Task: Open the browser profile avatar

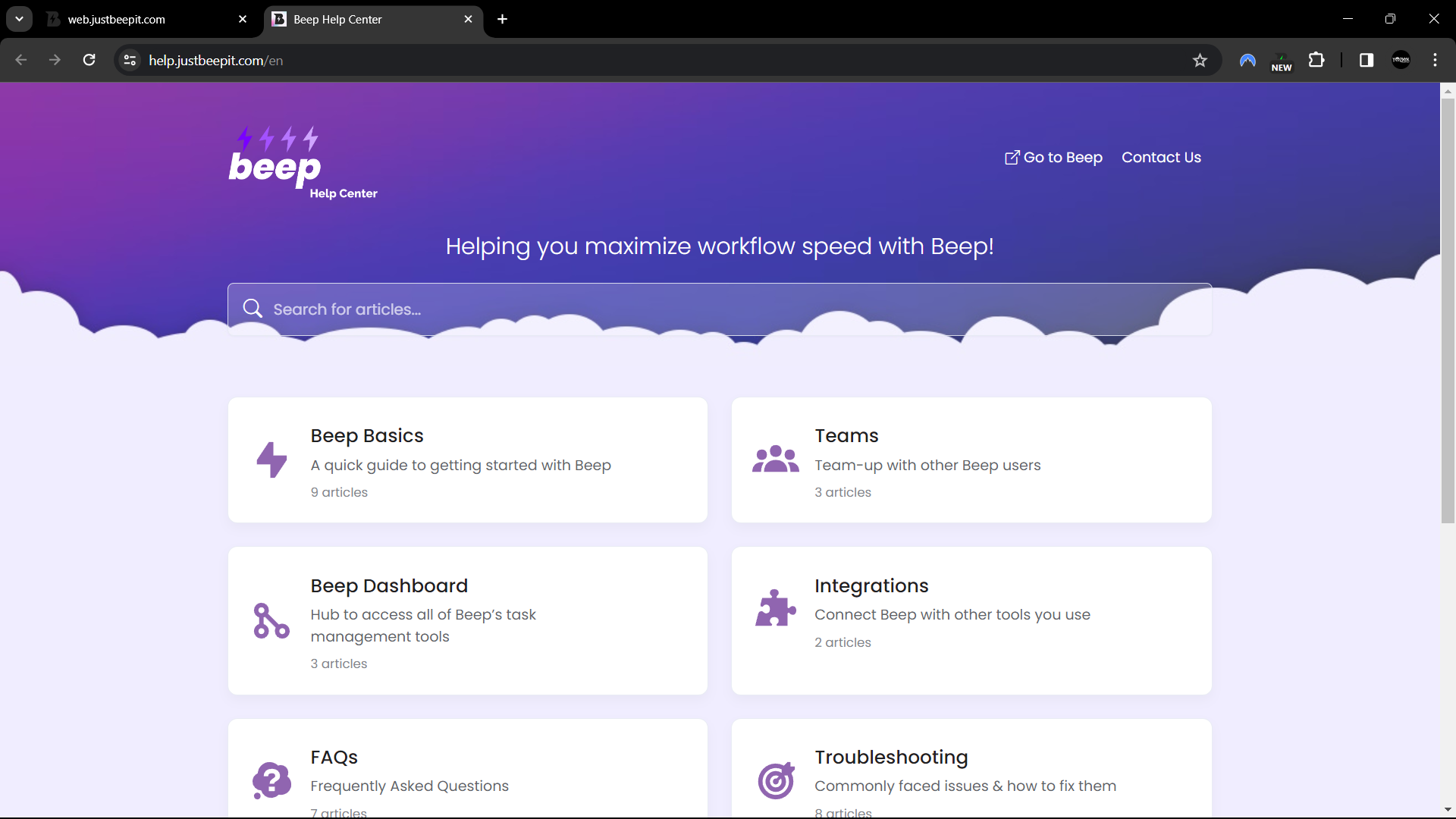Action: point(1401,60)
